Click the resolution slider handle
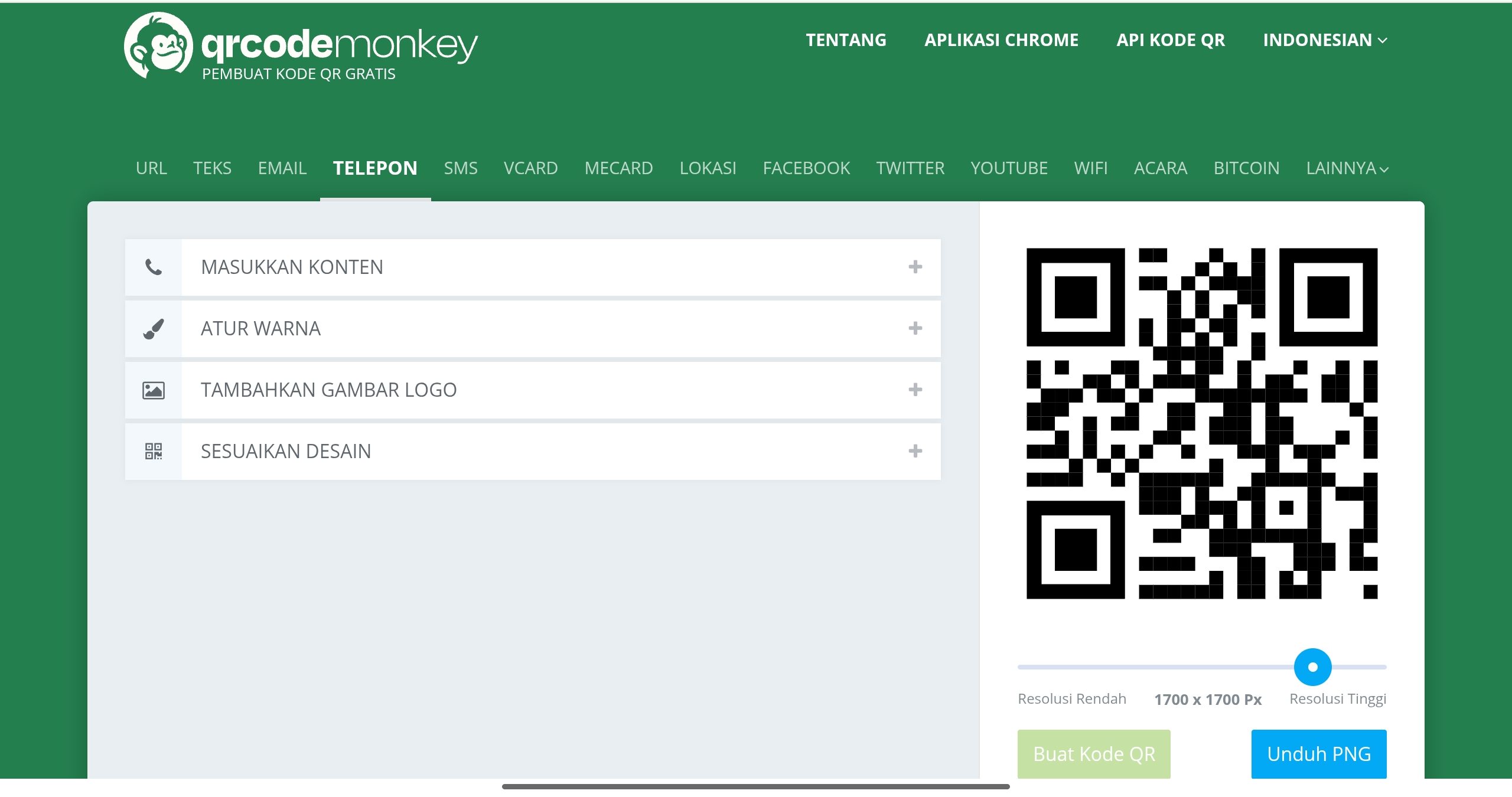This screenshot has width=1512, height=797. pyautogui.click(x=1312, y=667)
